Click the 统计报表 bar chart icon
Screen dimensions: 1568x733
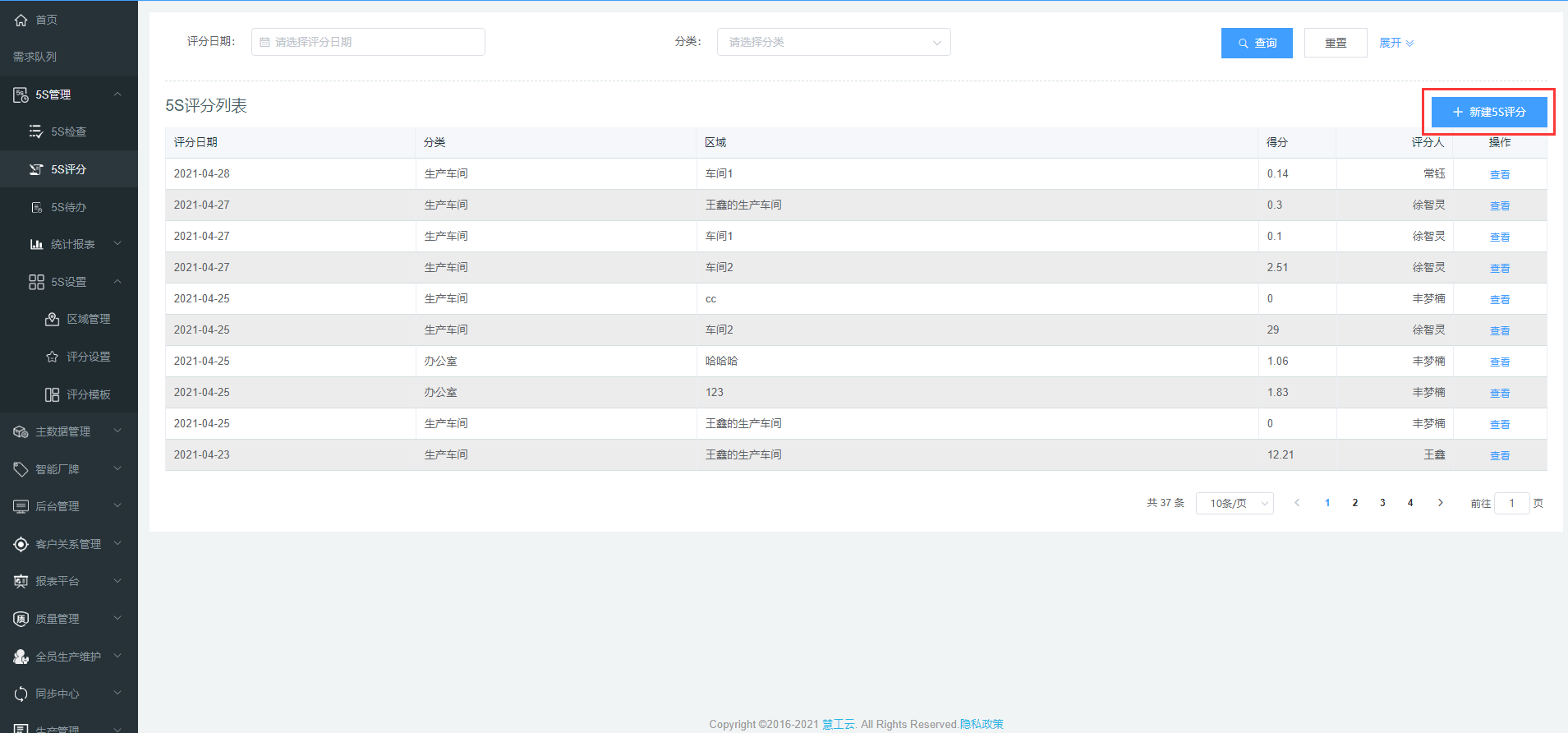pos(36,244)
